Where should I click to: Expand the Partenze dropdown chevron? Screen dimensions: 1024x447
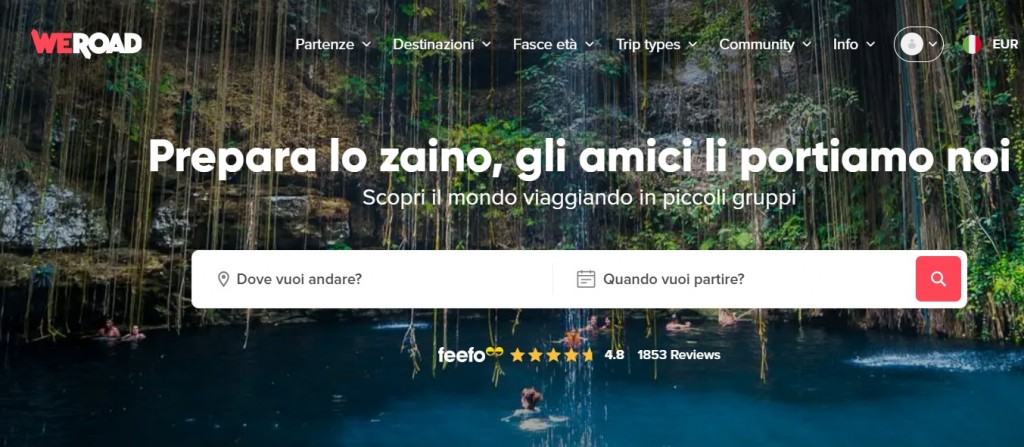point(366,44)
